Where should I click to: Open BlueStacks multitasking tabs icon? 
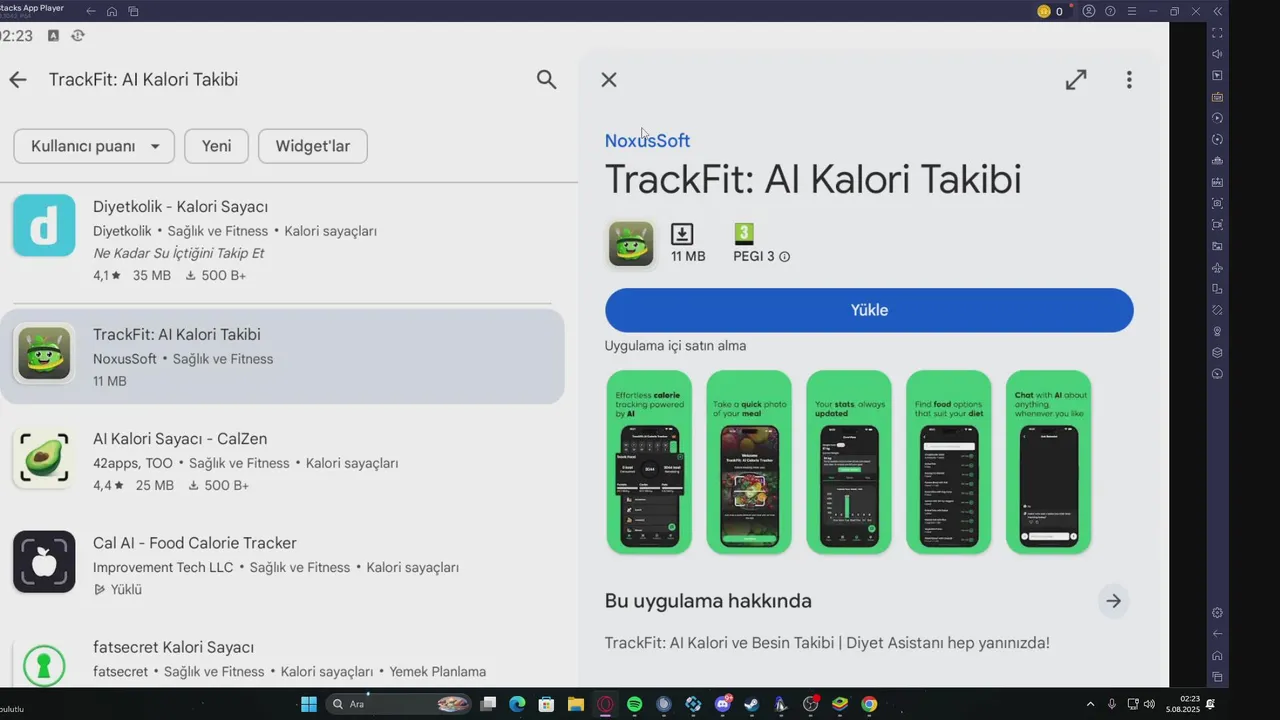click(133, 11)
